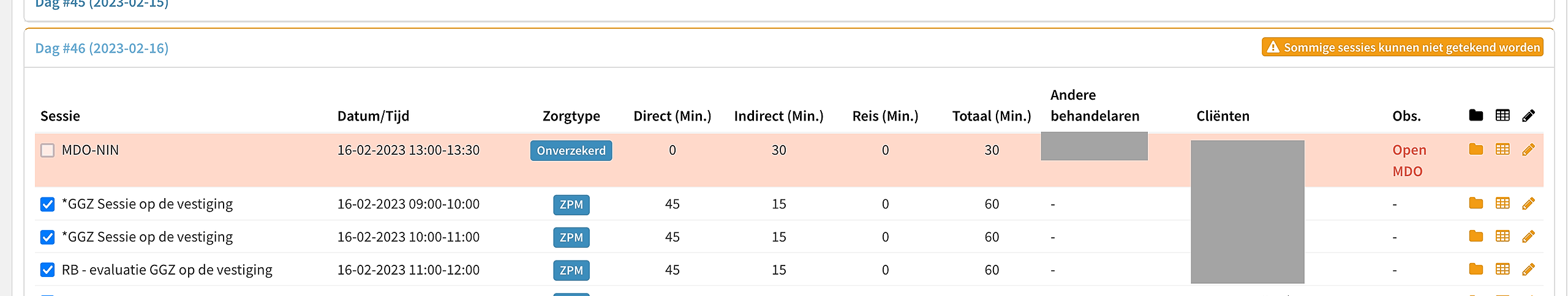Click the Datum/Tijd column header
The width and height of the screenshot is (1568, 296).
373,116
